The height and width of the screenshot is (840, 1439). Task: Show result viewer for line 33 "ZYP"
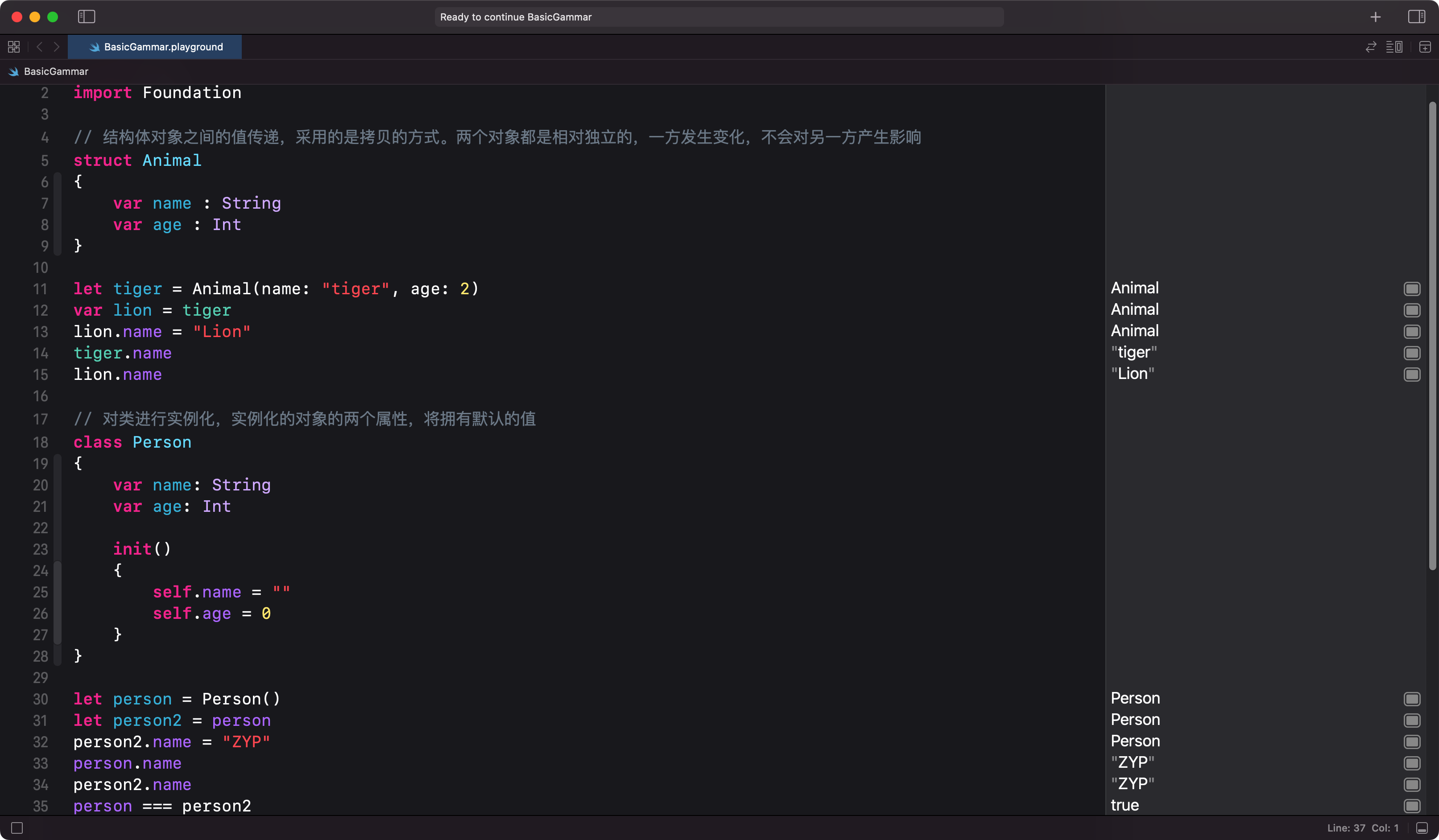1412,763
